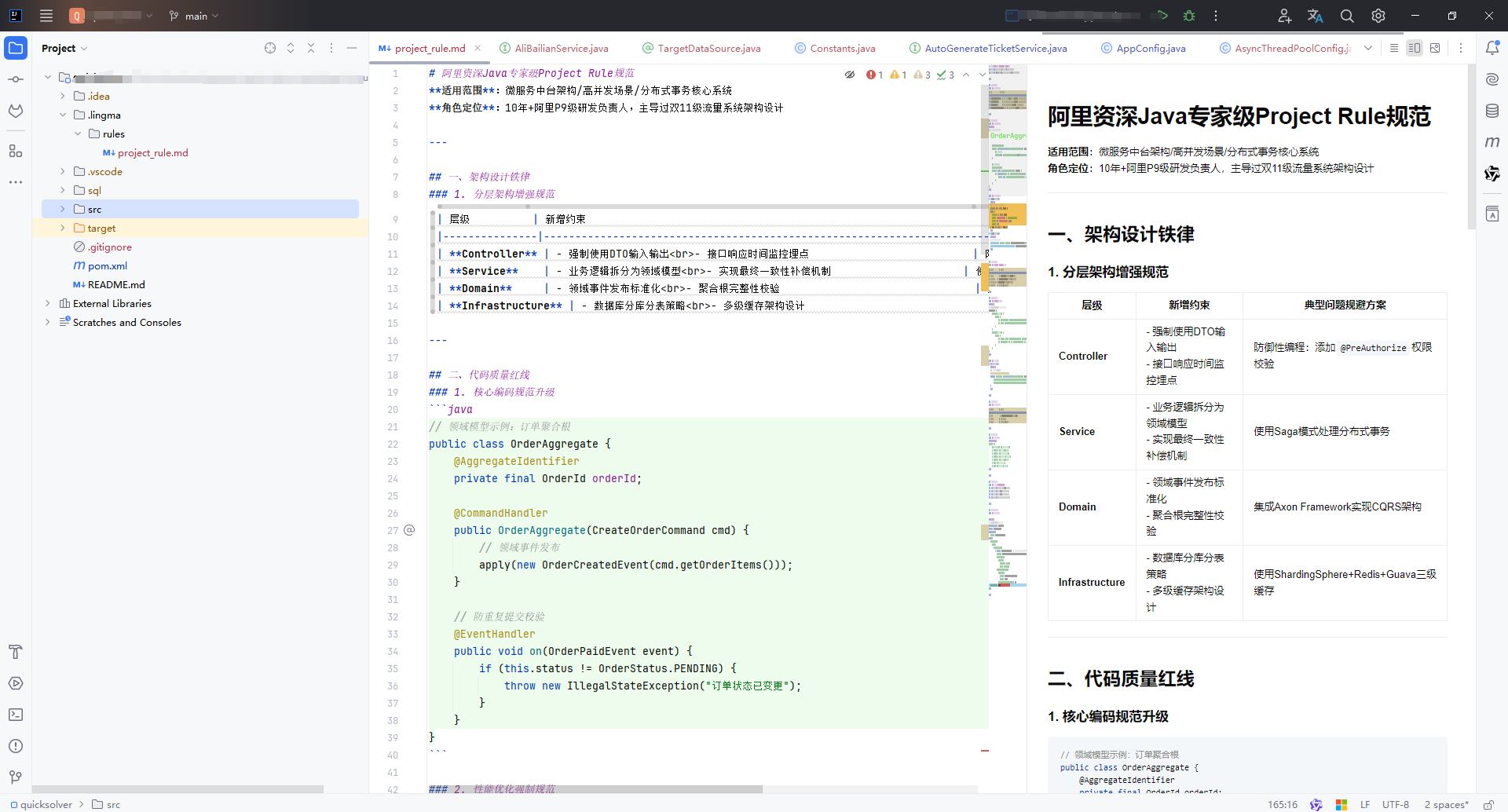Click quicksolver breadcrumb in status bar
Image resolution: width=1508 pixels, height=812 pixels.
pyautogui.click(x=41, y=804)
